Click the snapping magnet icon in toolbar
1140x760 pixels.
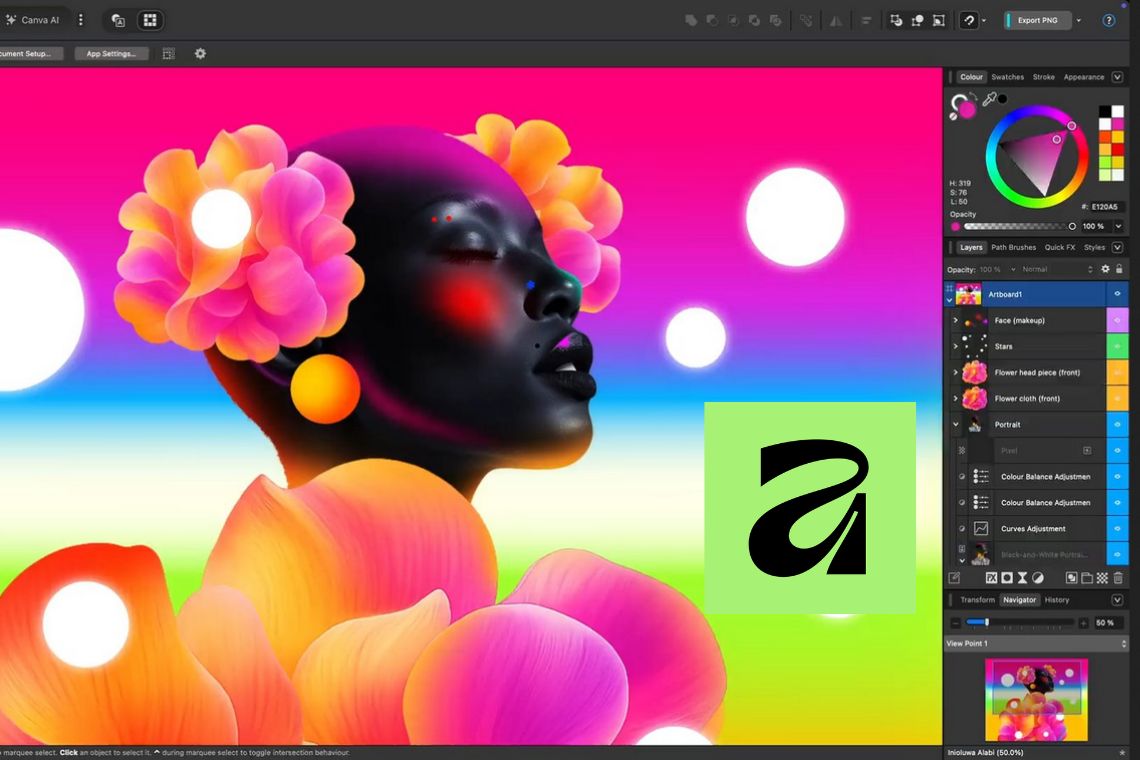[968, 20]
